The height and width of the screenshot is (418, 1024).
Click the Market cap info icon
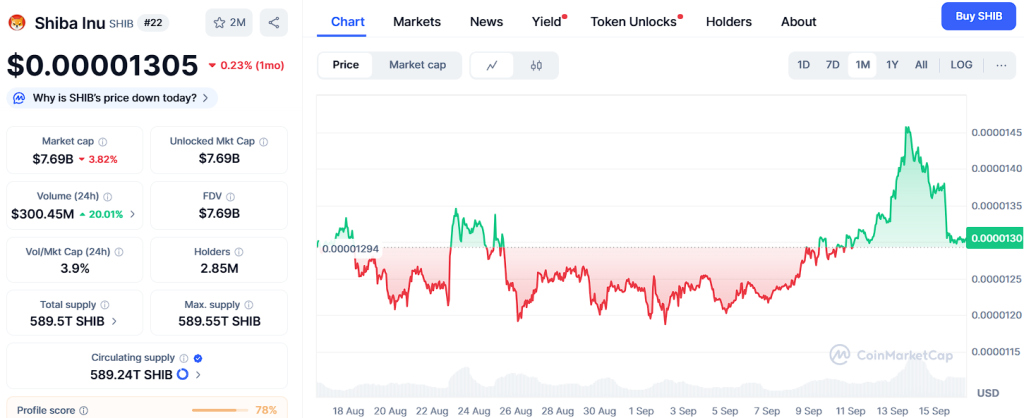pyautogui.click(x=103, y=142)
